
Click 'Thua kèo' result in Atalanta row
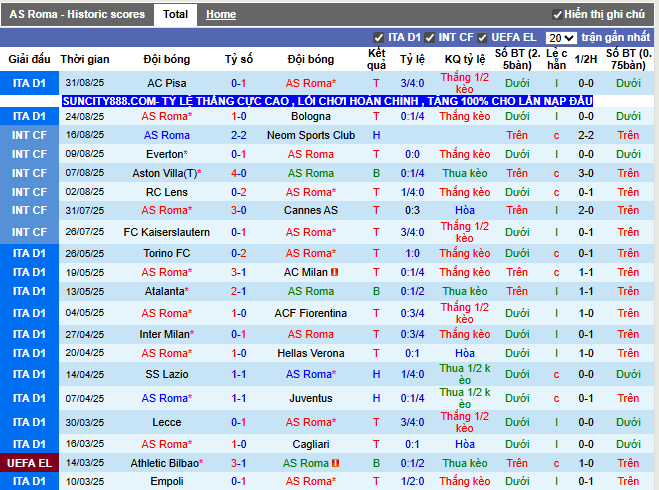coord(464,291)
